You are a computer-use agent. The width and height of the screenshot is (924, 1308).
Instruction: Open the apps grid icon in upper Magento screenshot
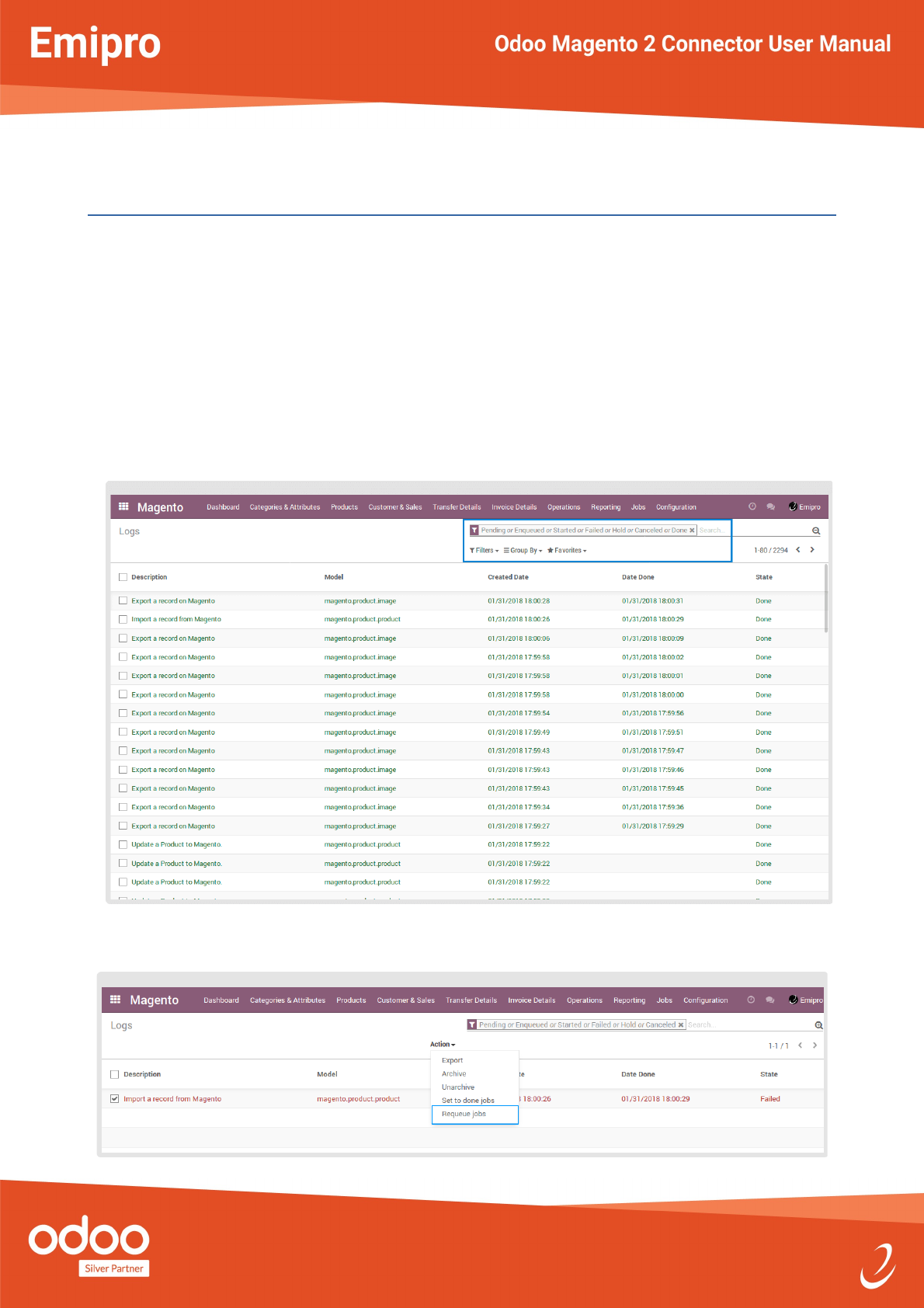pos(123,506)
